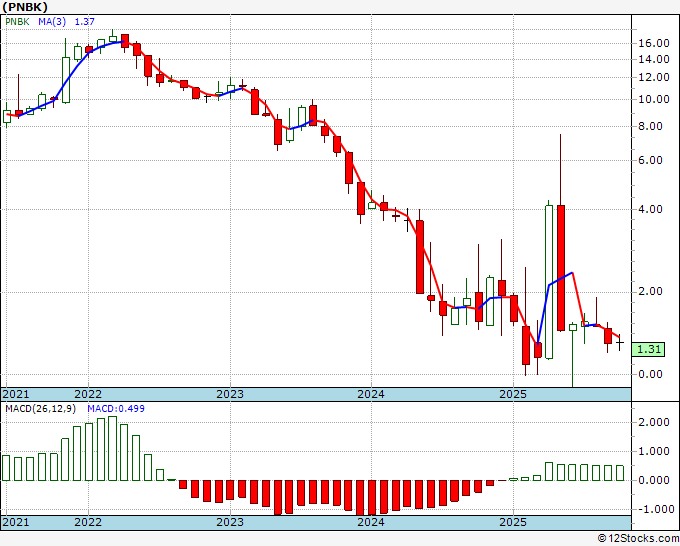Click the 2.00 price axis label
The height and width of the screenshot is (546, 680).
[x=651, y=291]
